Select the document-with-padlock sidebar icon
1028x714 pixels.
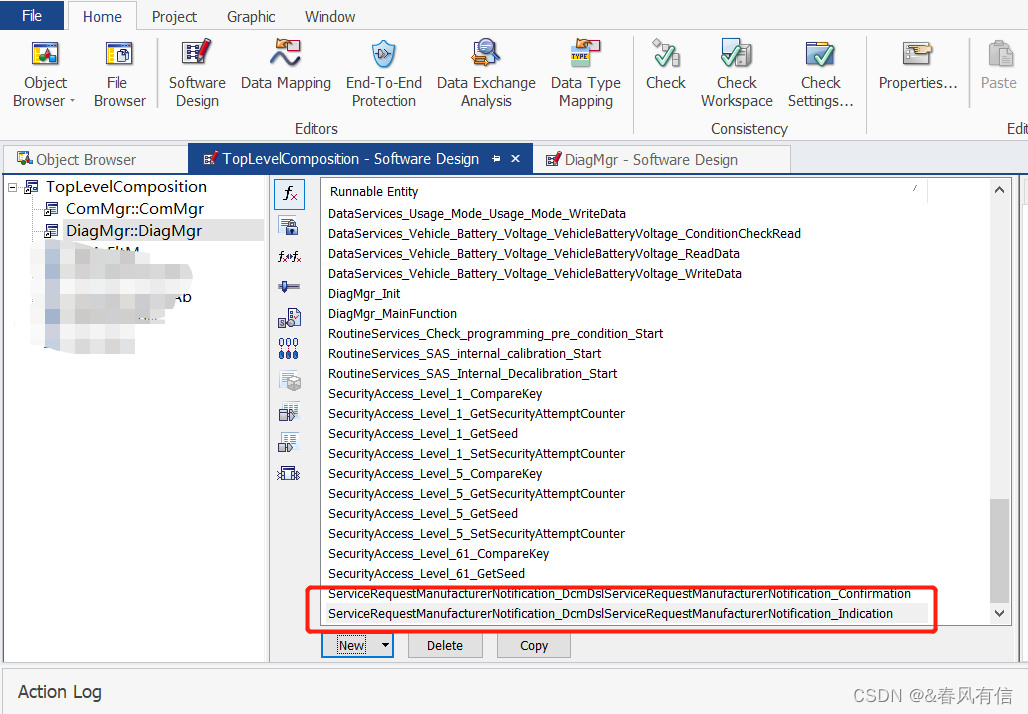click(x=288, y=226)
